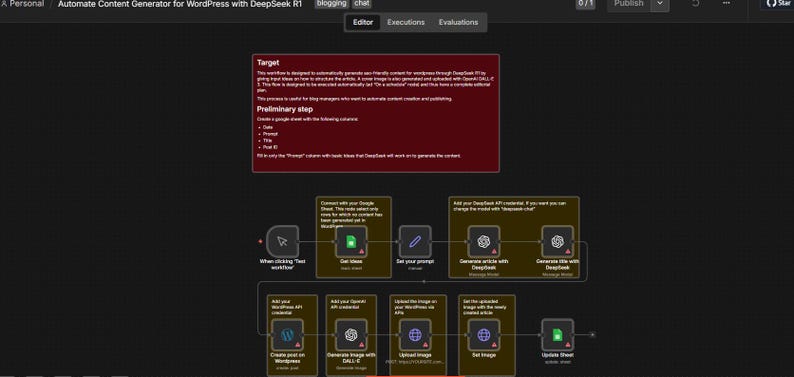Click the 'Post ID' bullet in the note
Viewport: 794px width, 377px height.
(270, 147)
